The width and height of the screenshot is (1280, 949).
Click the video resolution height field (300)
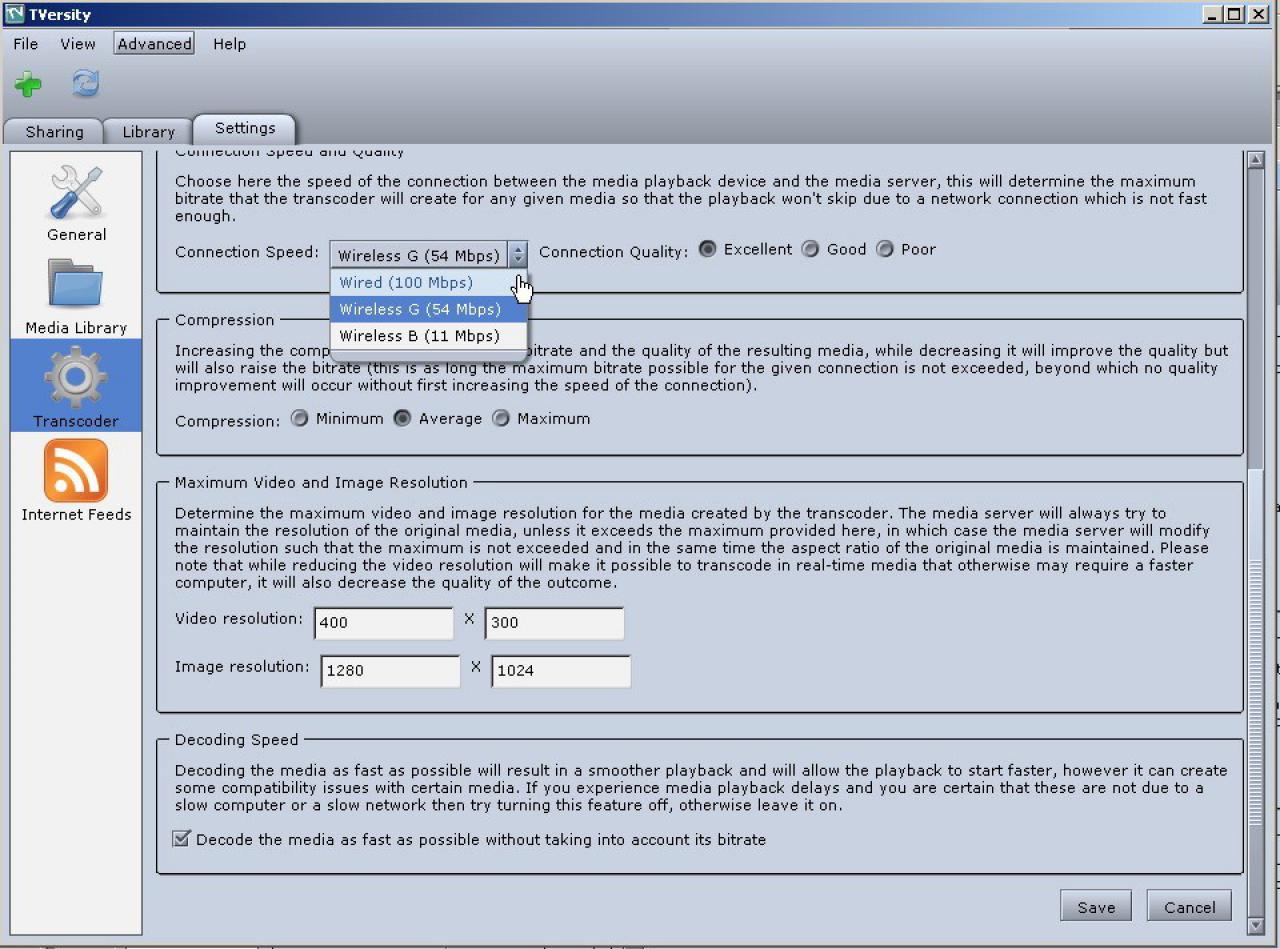click(555, 623)
